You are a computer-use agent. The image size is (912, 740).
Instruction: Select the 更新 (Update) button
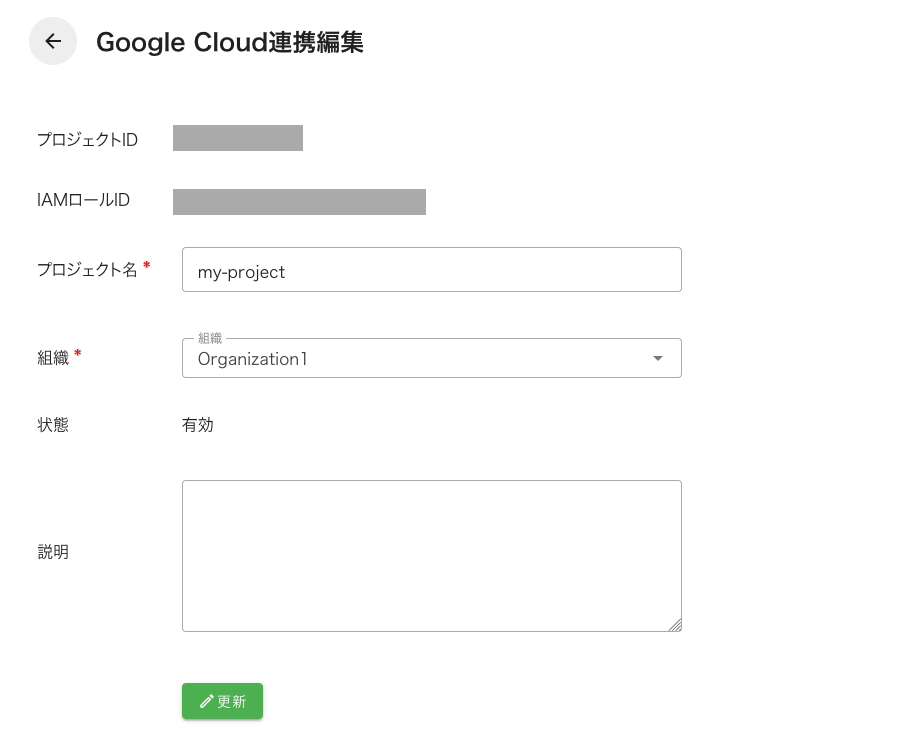(x=222, y=701)
